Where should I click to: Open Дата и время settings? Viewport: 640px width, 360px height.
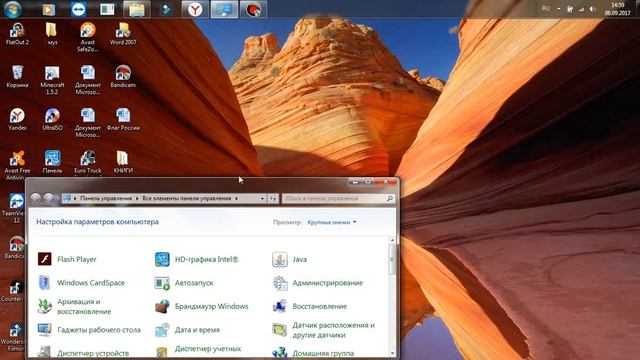coord(187,329)
